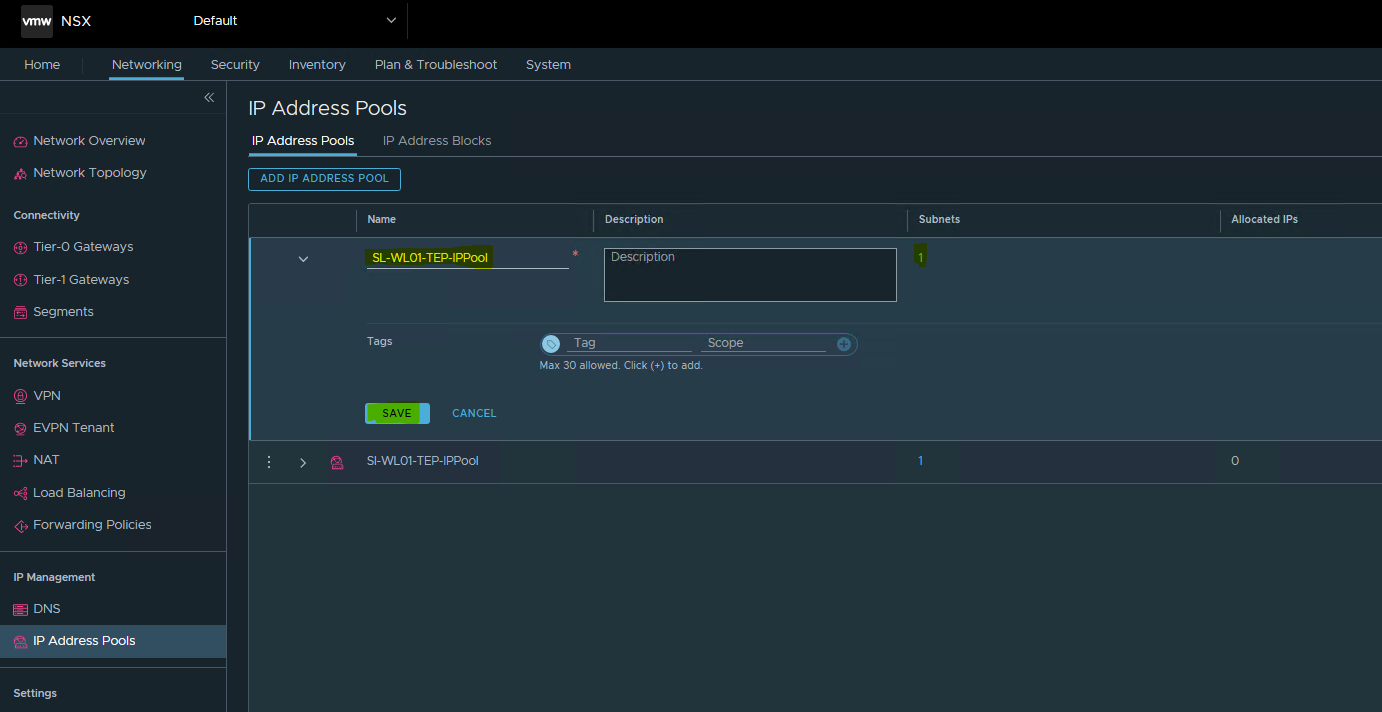The width and height of the screenshot is (1382, 712).
Task: Open the Security tab
Action: tap(235, 64)
